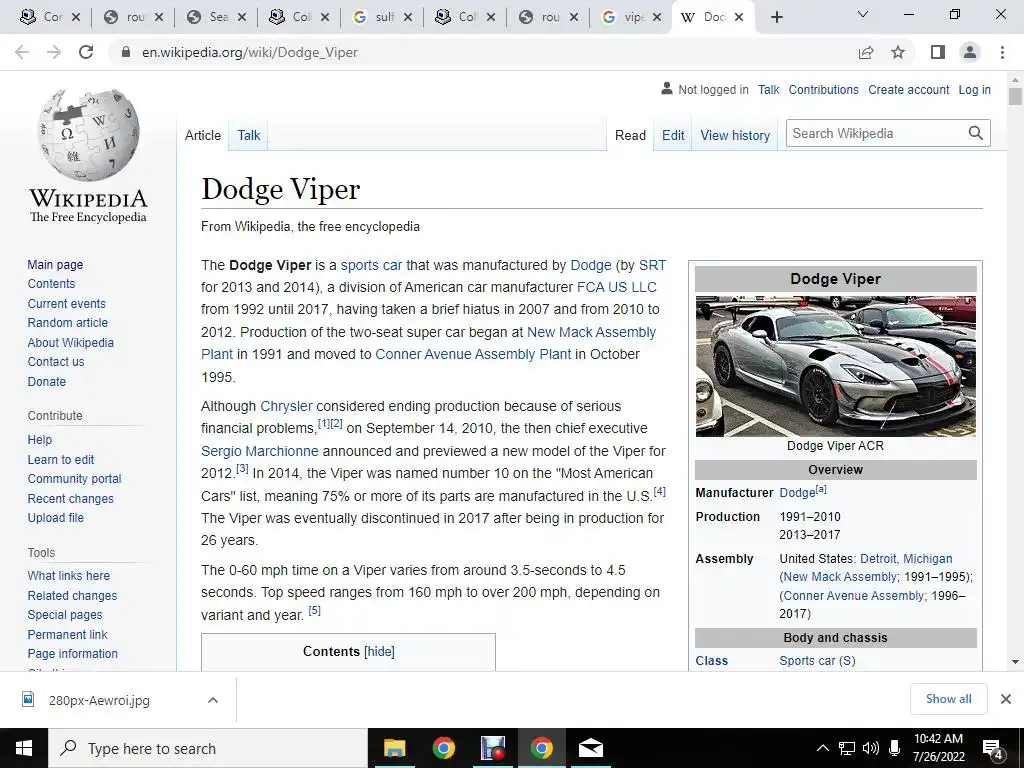This screenshot has width=1024, height=768.
Task: Reload the page with the refresh icon
Action: [86, 52]
